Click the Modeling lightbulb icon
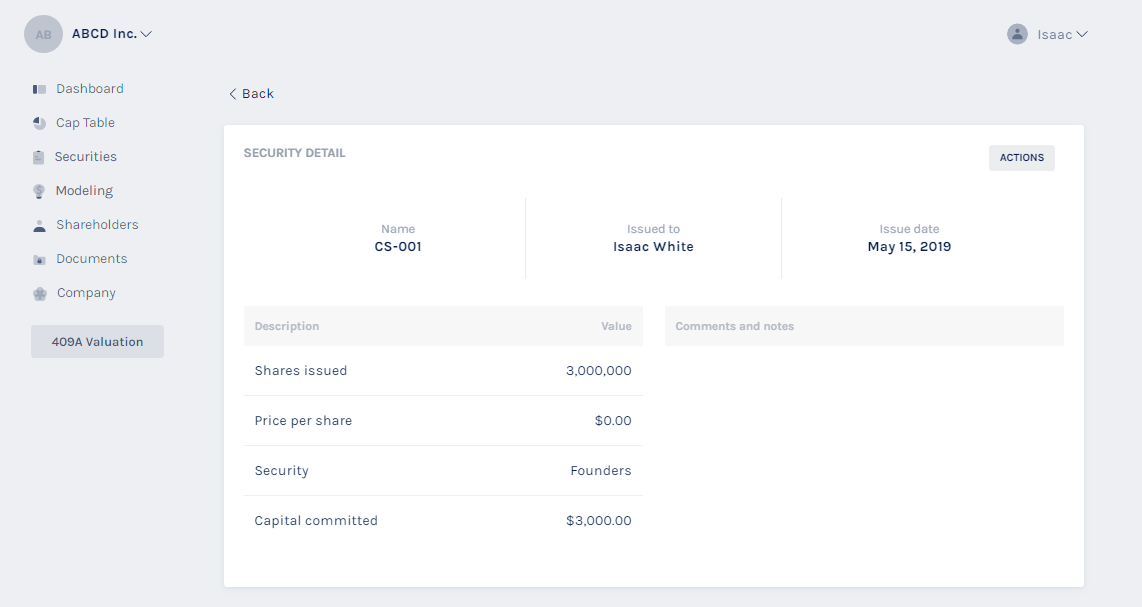1142x607 pixels. click(40, 191)
